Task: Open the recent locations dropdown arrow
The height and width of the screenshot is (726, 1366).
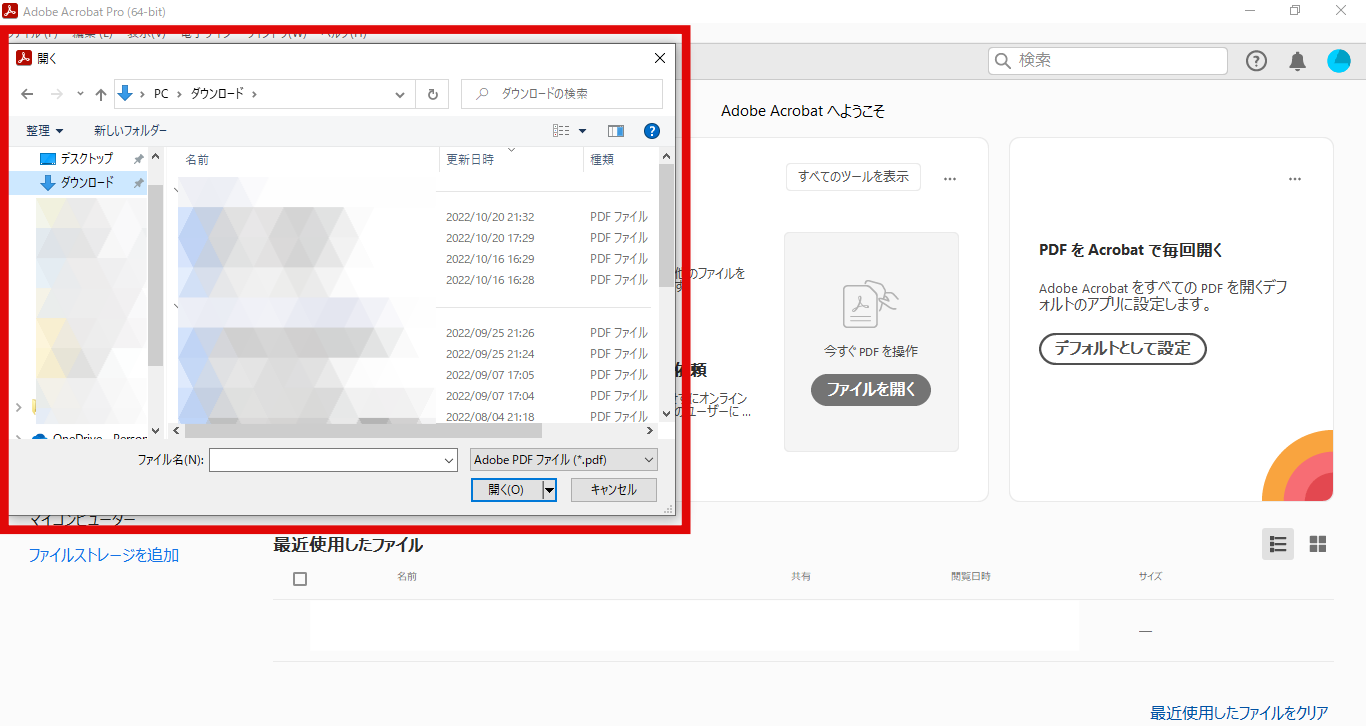Action: (x=80, y=94)
